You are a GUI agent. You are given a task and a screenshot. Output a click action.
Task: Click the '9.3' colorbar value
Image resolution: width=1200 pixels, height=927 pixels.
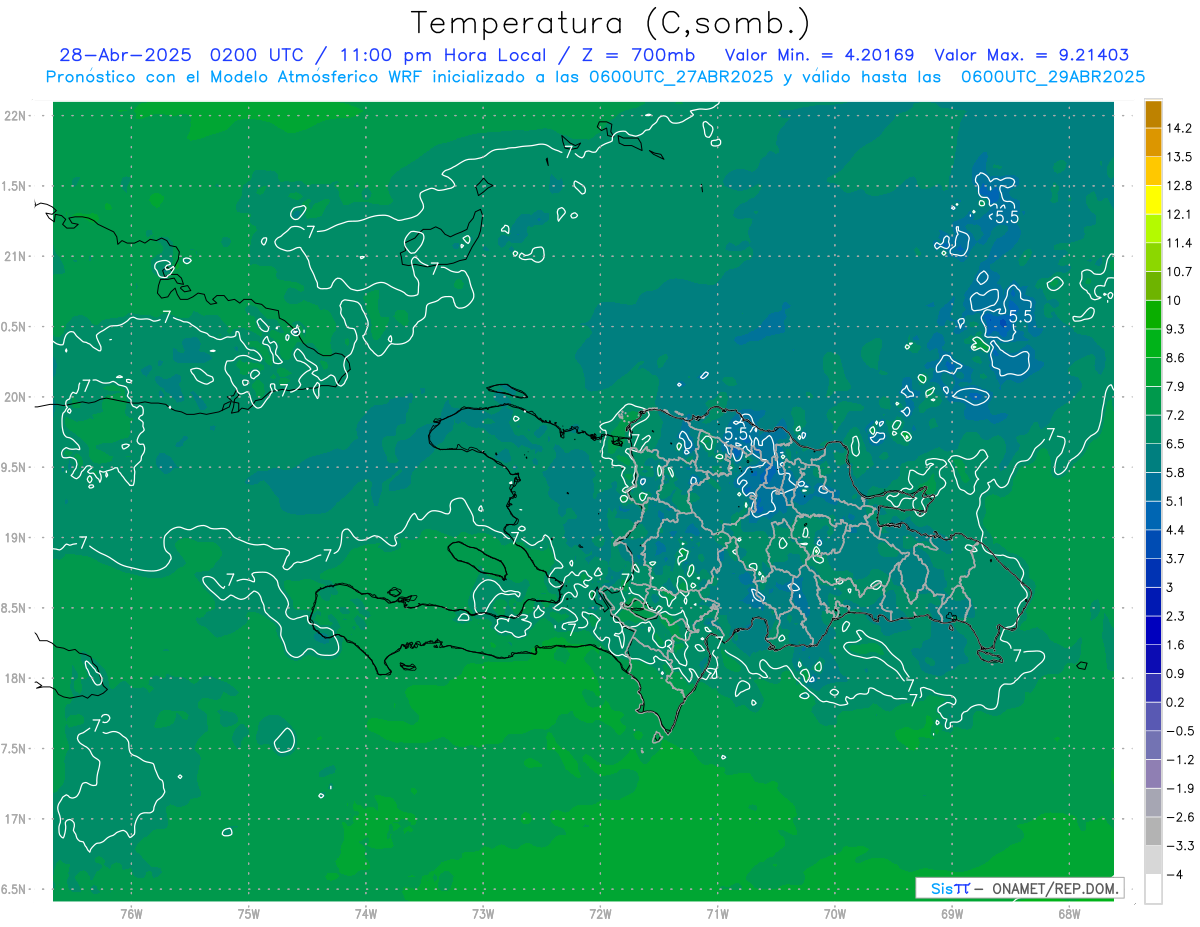pyautogui.click(x=1177, y=329)
